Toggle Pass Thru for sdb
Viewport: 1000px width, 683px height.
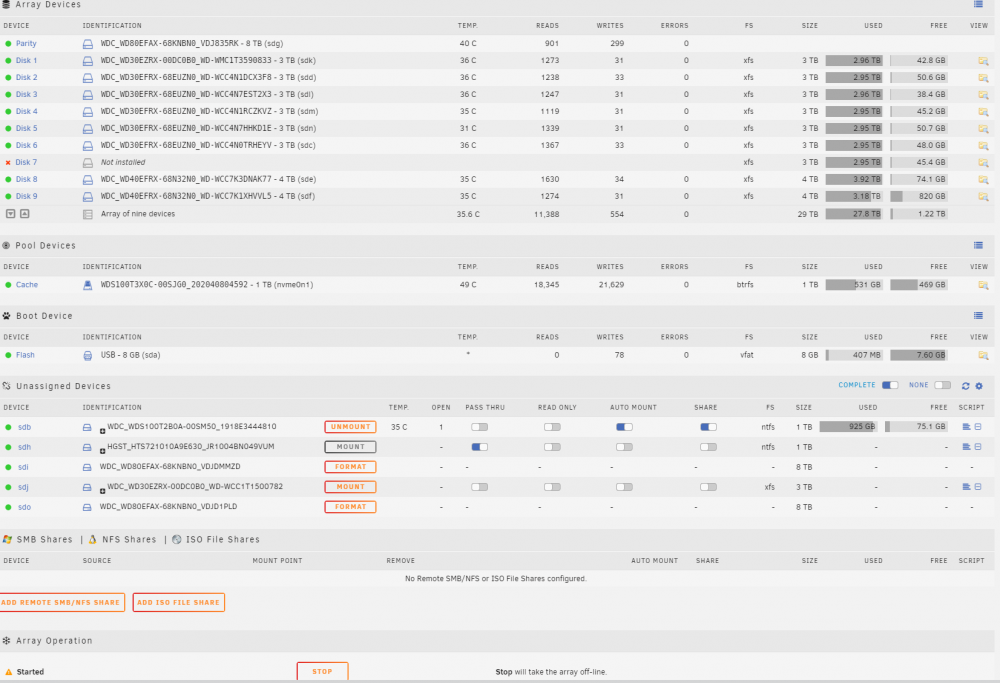480,427
